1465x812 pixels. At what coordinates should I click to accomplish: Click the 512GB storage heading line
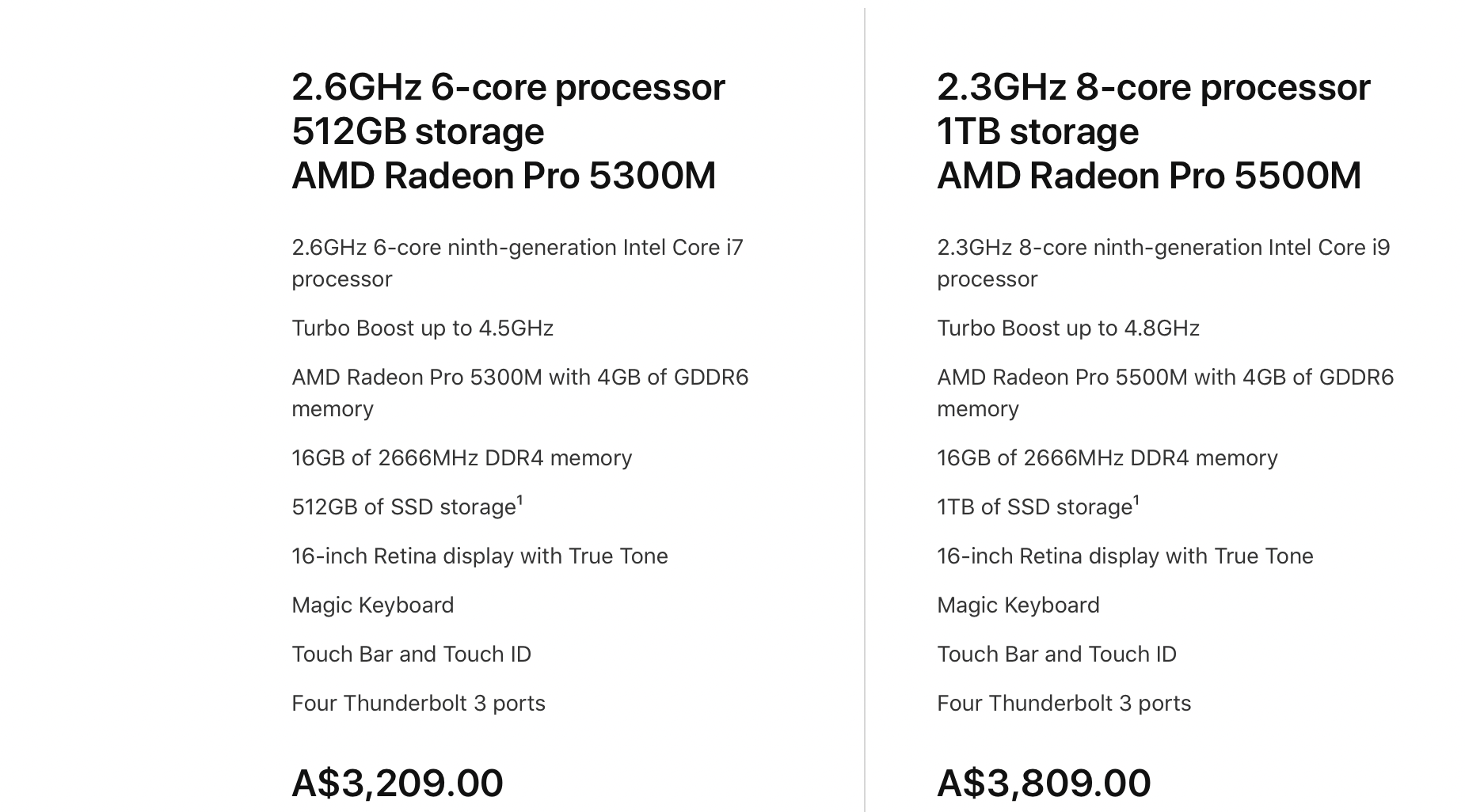click(x=417, y=131)
